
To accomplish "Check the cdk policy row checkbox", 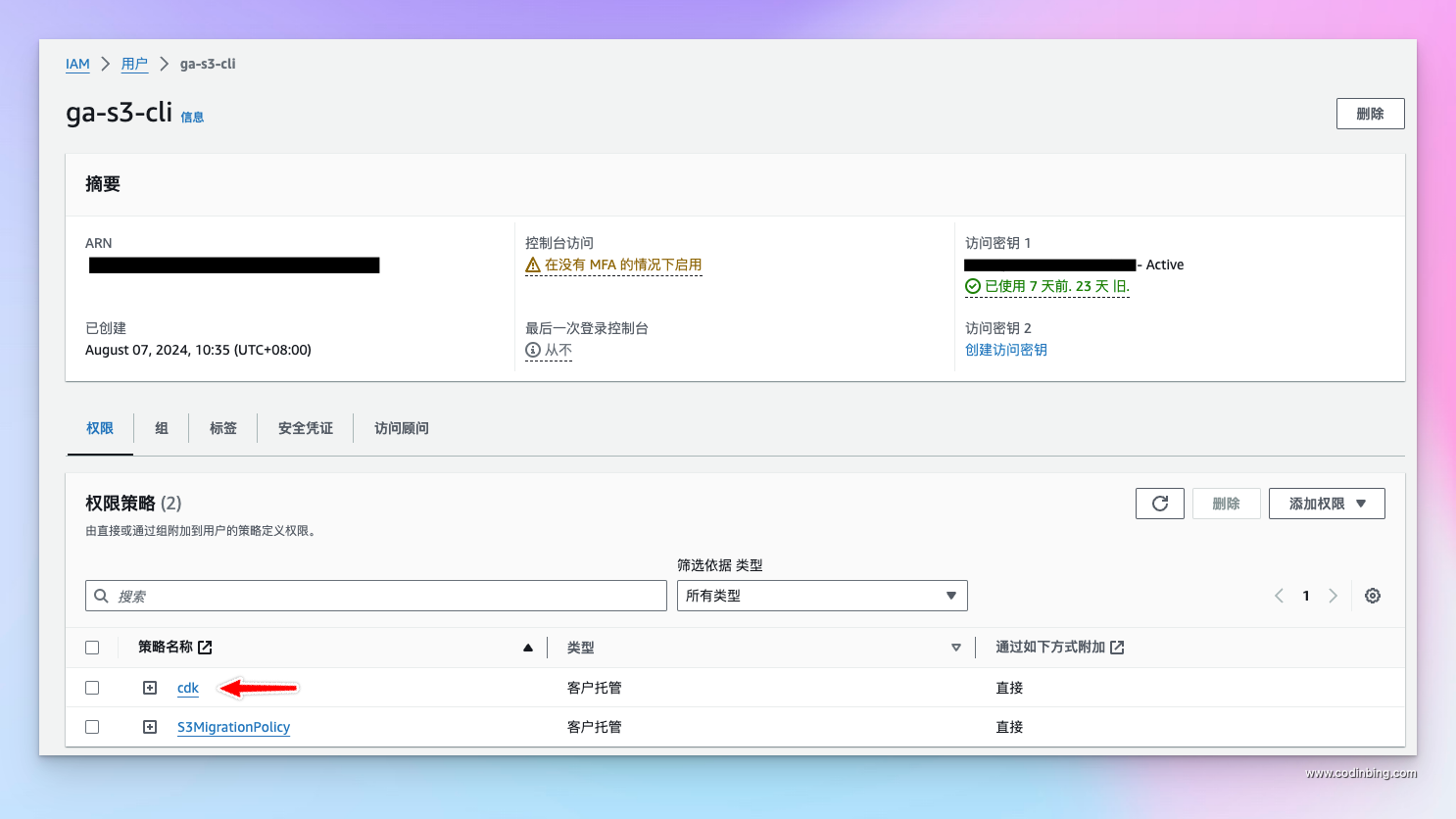I will [92, 688].
